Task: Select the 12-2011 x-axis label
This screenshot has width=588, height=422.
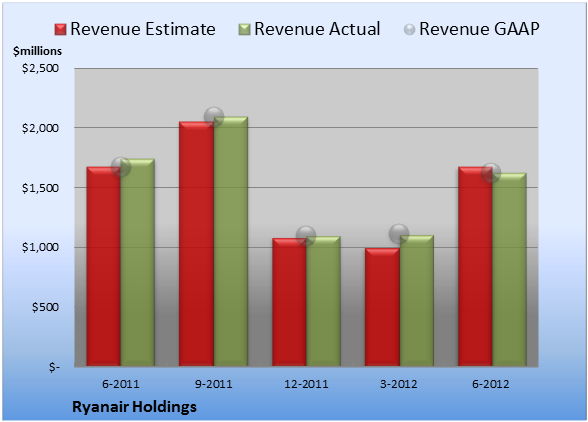Action: pyautogui.click(x=306, y=384)
